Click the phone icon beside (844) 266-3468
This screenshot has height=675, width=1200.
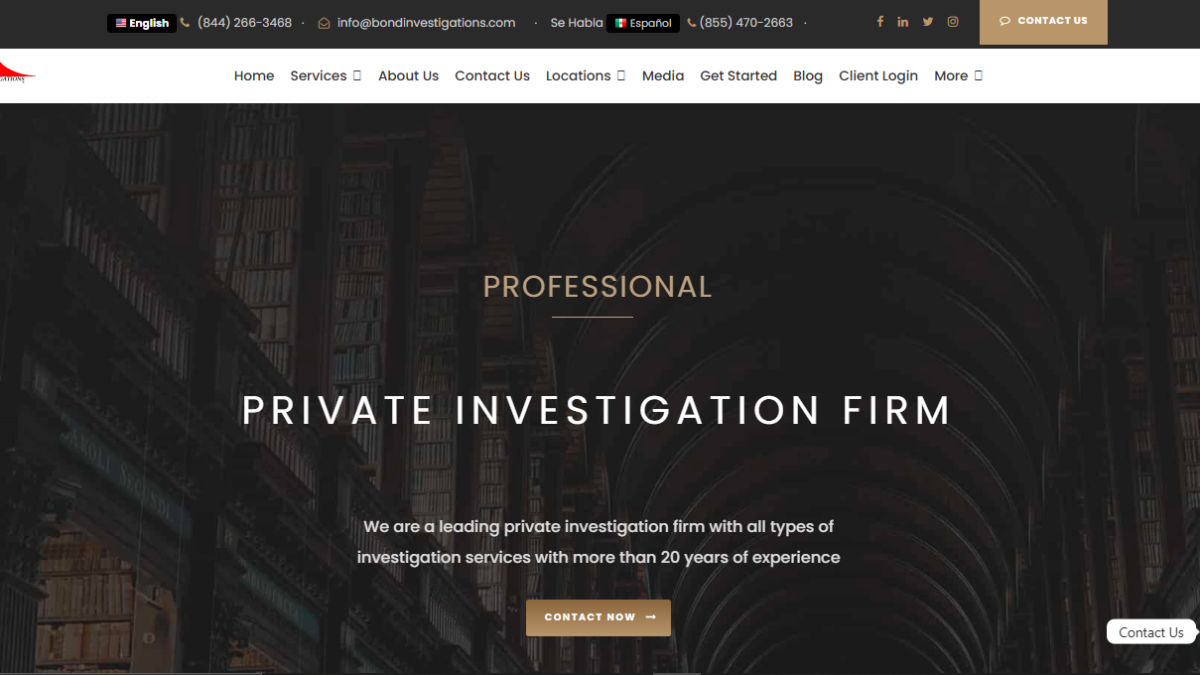tap(185, 23)
